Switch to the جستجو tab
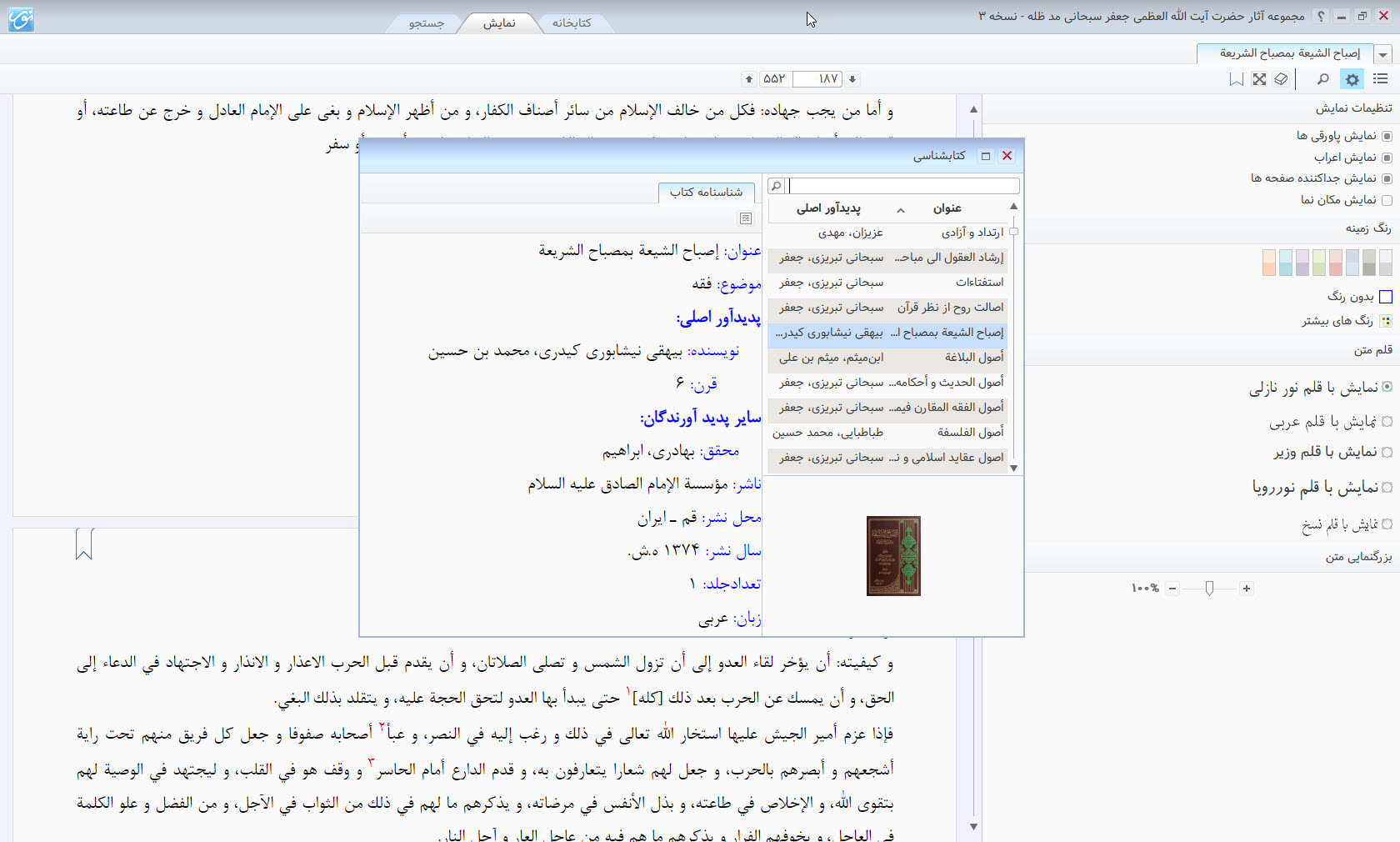Viewport: 1400px width, 842px height. [426, 23]
